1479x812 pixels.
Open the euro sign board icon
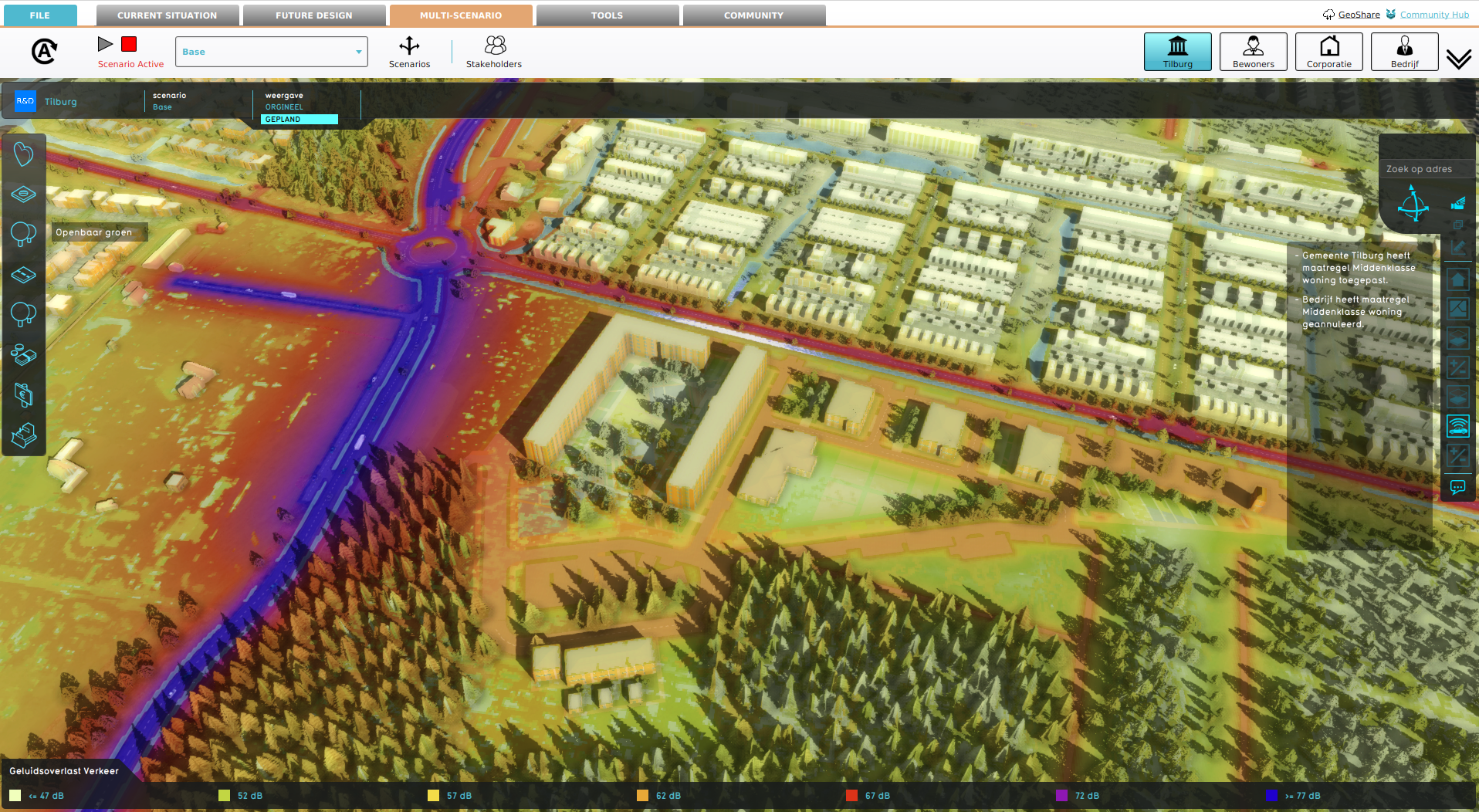pyautogui.click(x=24, y=395)
